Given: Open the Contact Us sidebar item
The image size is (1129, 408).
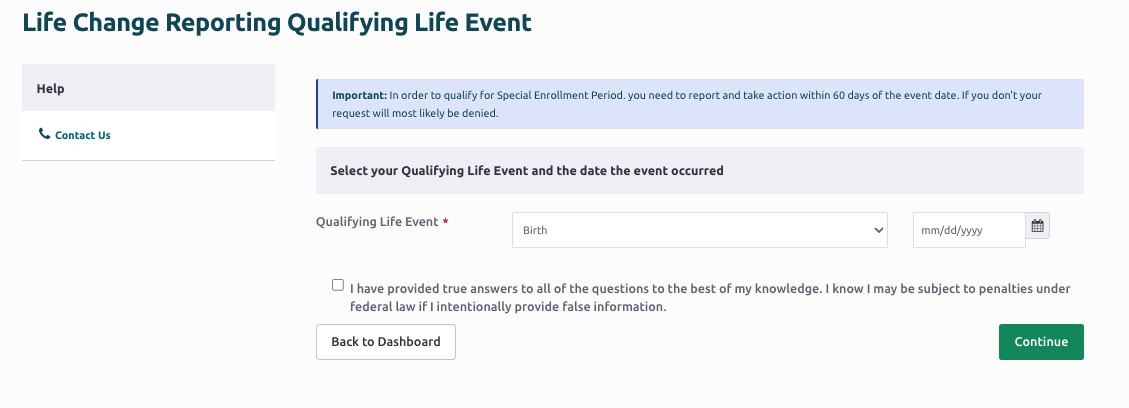Looking at the screenshot, I should [82, 135].
